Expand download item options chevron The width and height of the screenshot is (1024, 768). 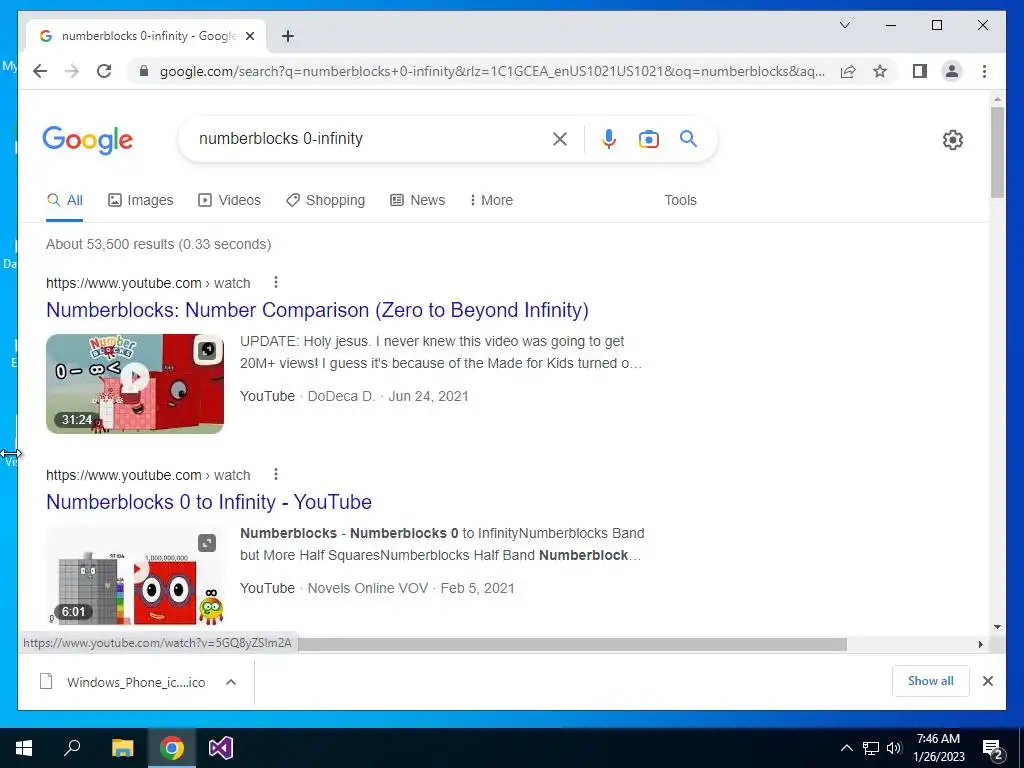[231, 682]
